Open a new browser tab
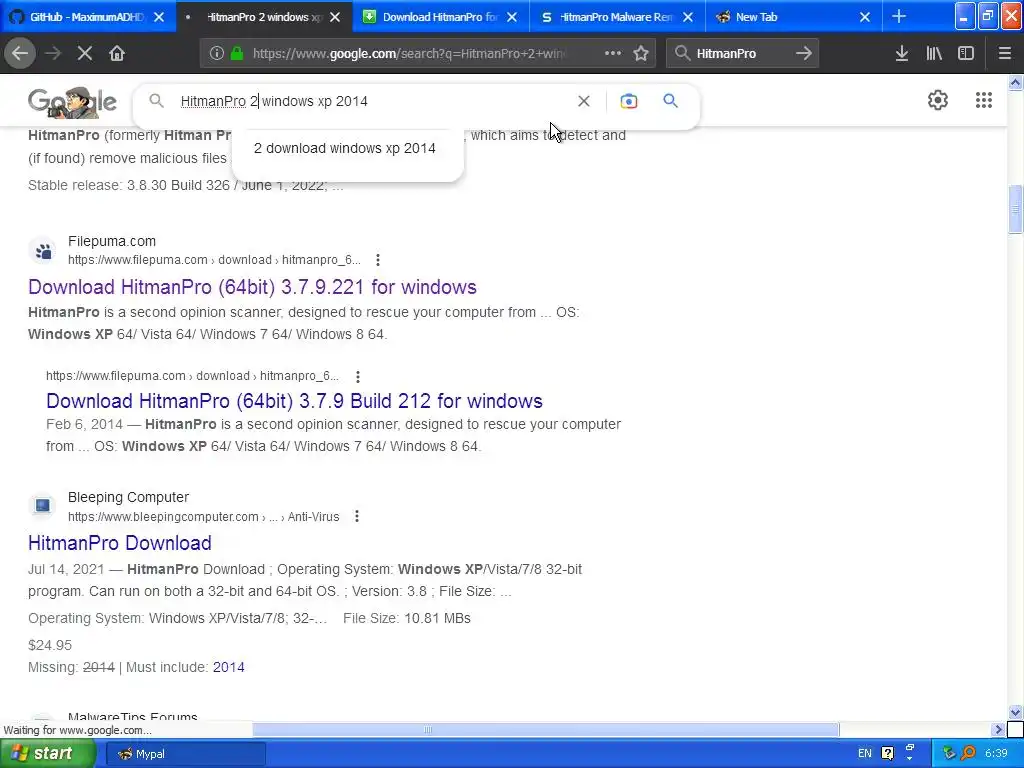This screenshot has height=768, width=1024. [x=899, y=16]
